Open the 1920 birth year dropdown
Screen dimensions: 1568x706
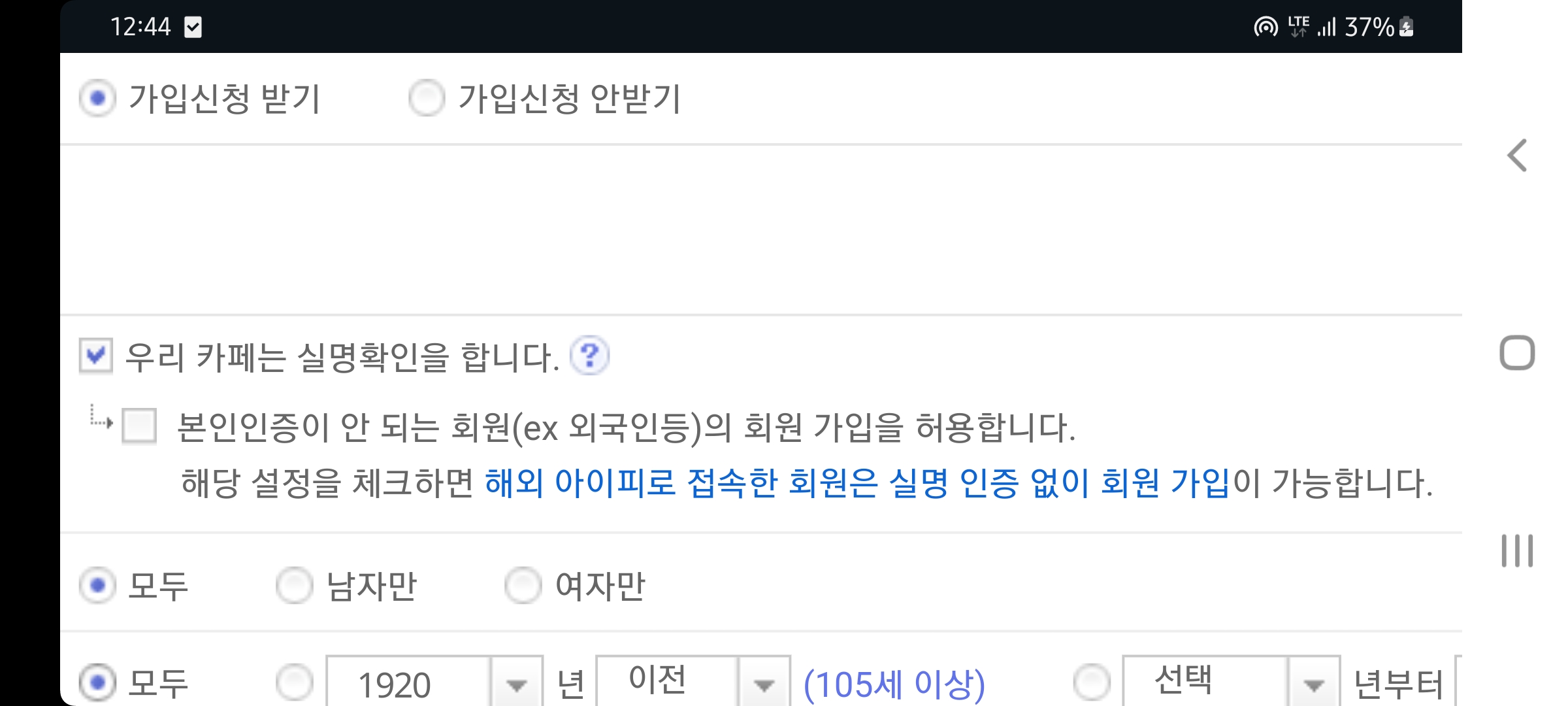[434, 681]
